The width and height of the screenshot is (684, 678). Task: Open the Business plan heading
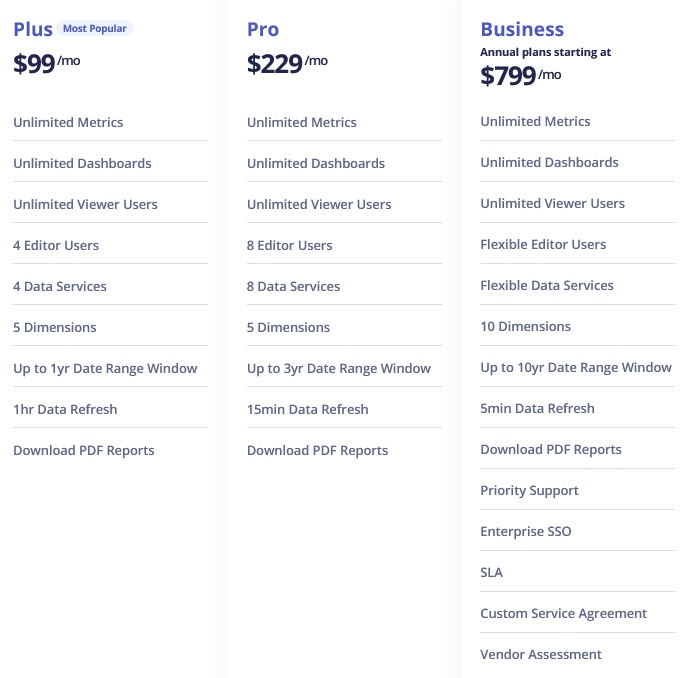[522, 29]
